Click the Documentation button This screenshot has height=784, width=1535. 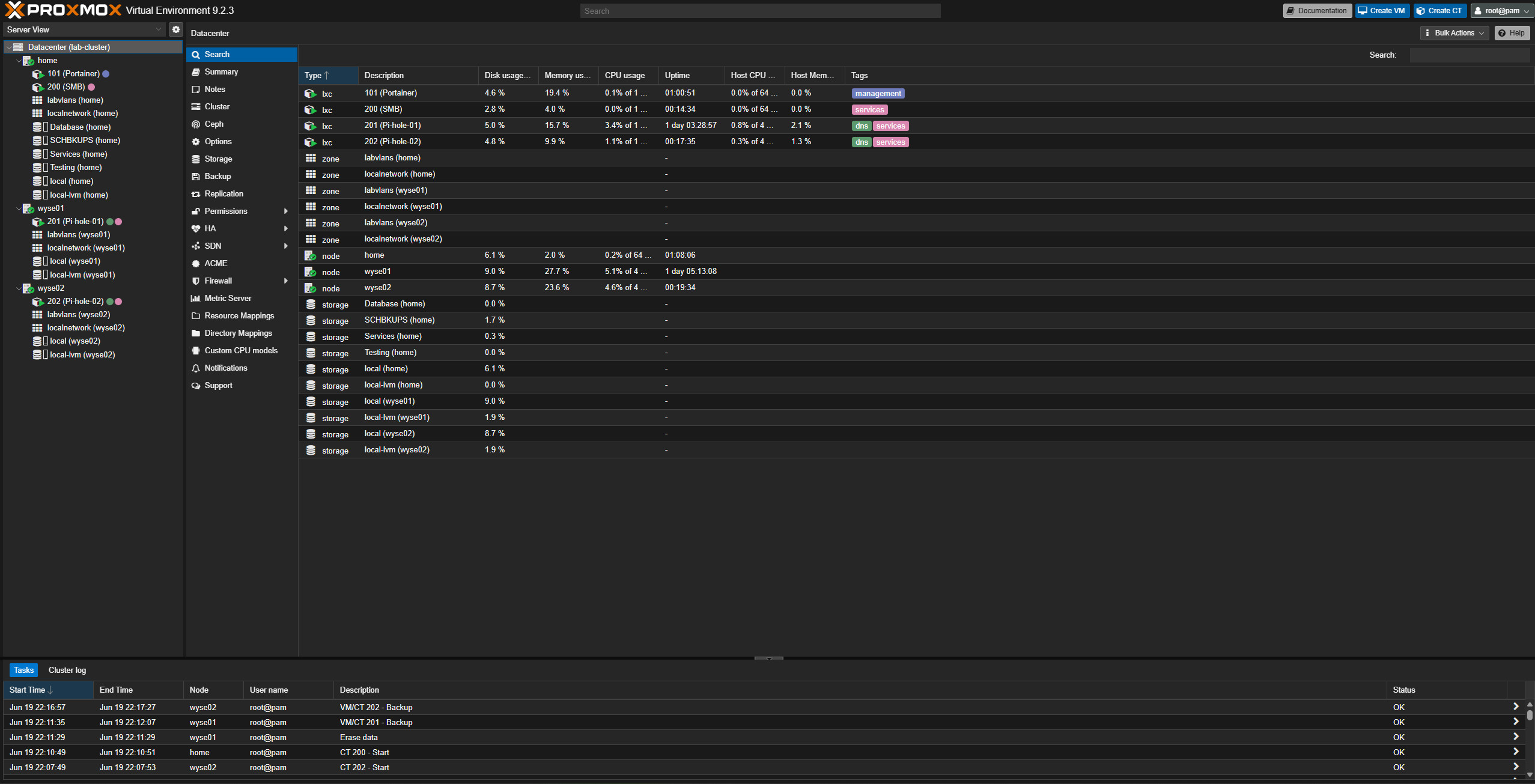click(1317, 11)
